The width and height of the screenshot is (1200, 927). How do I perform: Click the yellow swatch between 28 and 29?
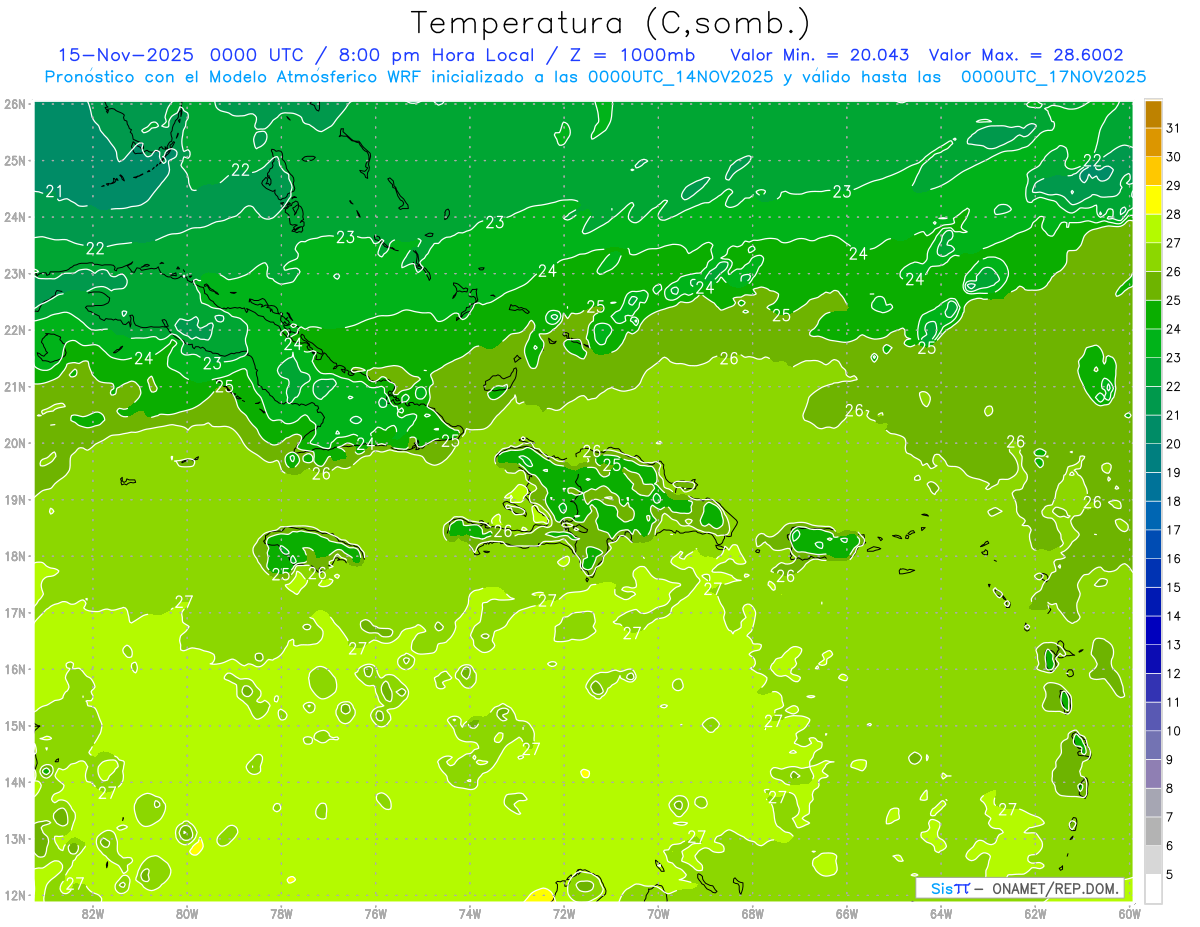click(1153, 200)
